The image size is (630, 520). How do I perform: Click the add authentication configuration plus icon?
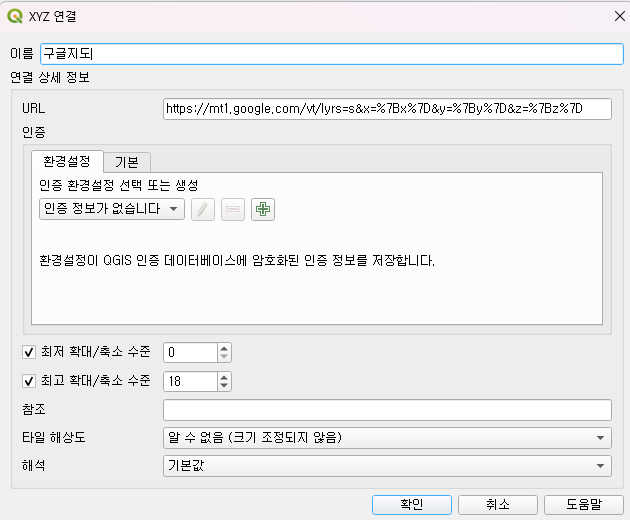[263, 209]
